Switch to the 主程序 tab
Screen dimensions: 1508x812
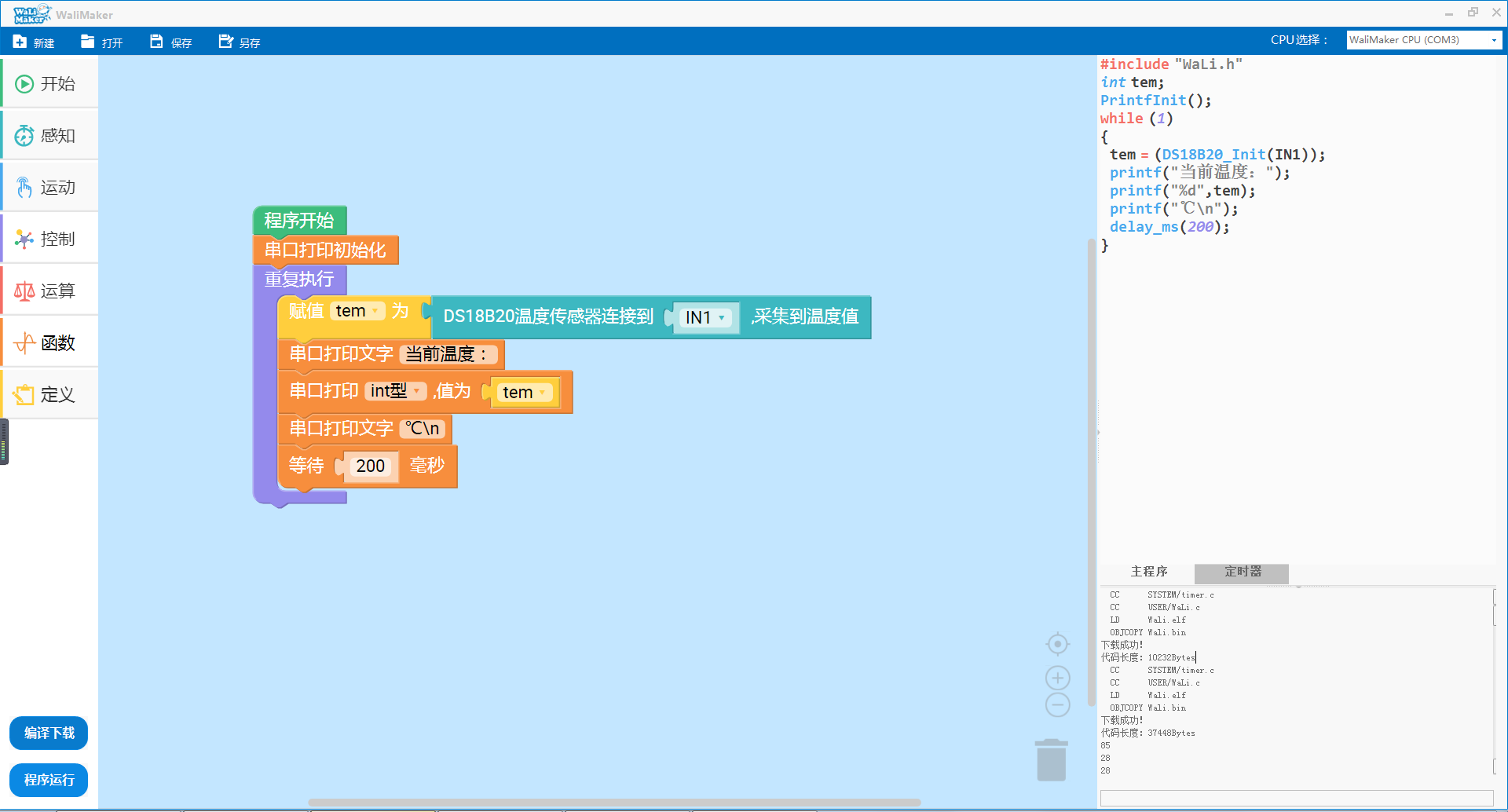[x=1148, y=572]
